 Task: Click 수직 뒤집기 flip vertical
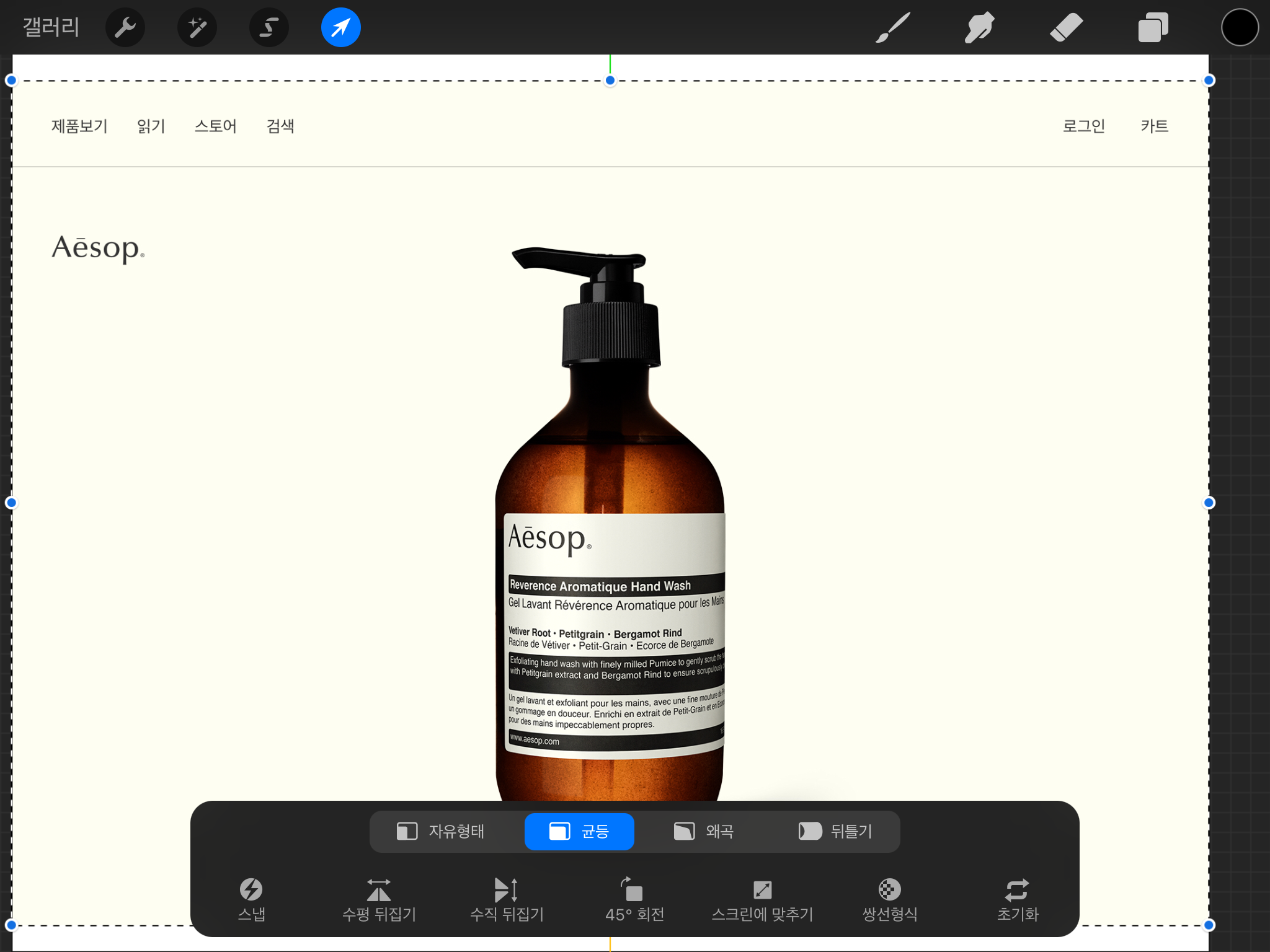(x=507, y=899)
